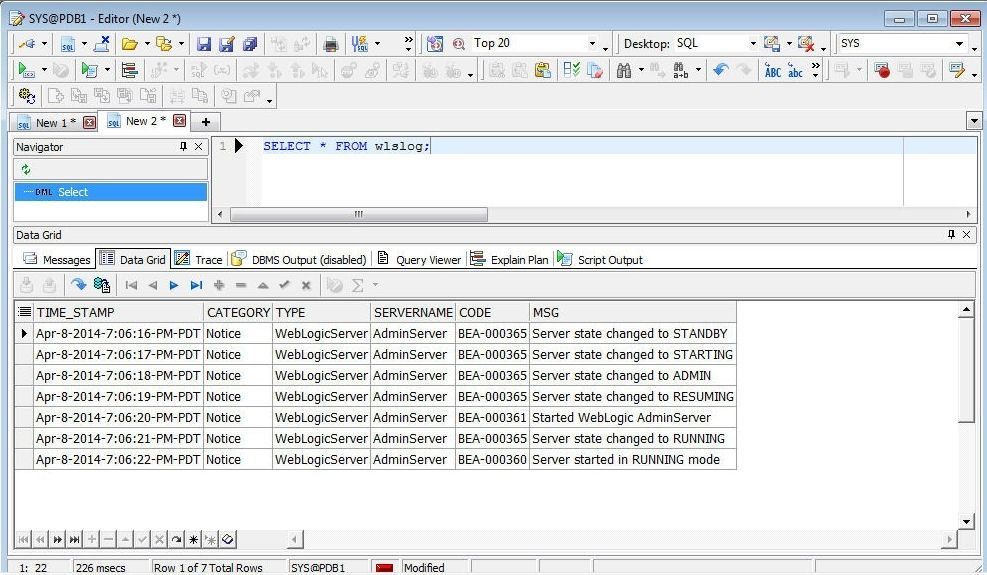Screen dimensions: 987x575
Task: Click the save all files icon
Action: [250, 44]
